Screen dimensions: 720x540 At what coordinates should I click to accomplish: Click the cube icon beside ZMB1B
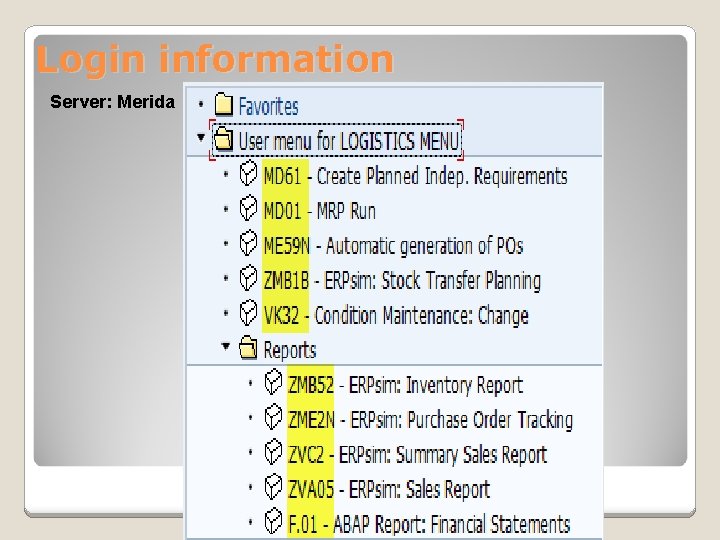(x=248, y=279)
